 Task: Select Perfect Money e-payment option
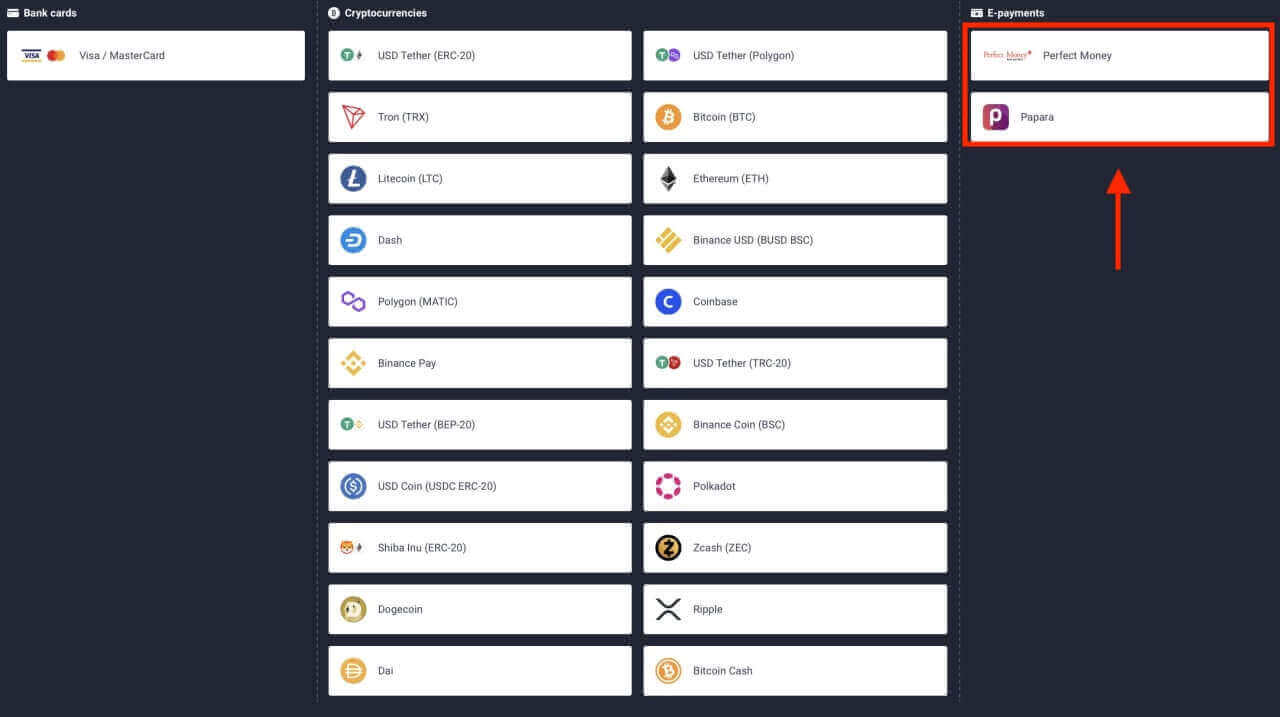point(1118,56)
